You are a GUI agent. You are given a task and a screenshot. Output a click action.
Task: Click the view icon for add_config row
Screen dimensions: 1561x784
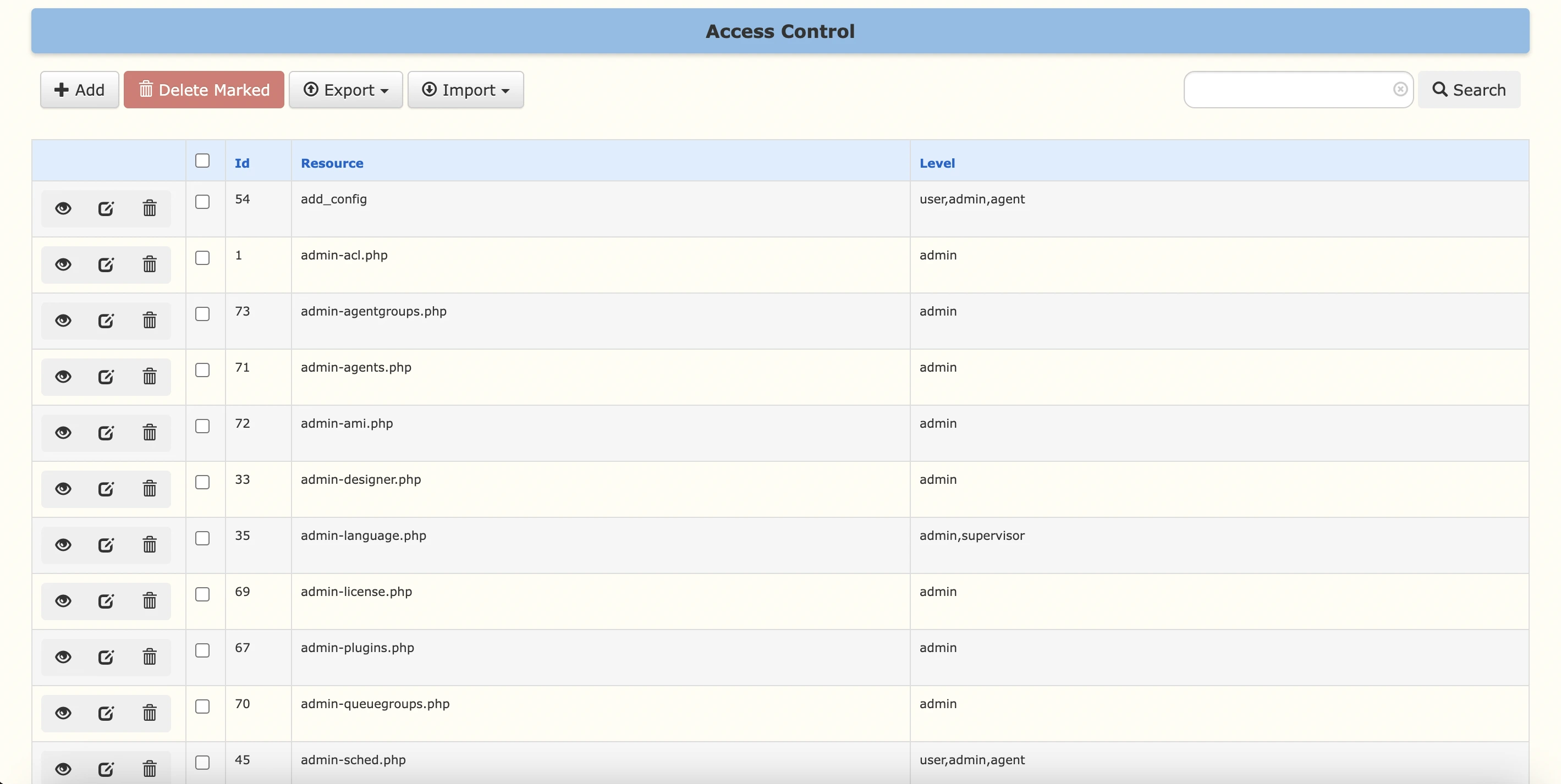(x=63, y=208)
